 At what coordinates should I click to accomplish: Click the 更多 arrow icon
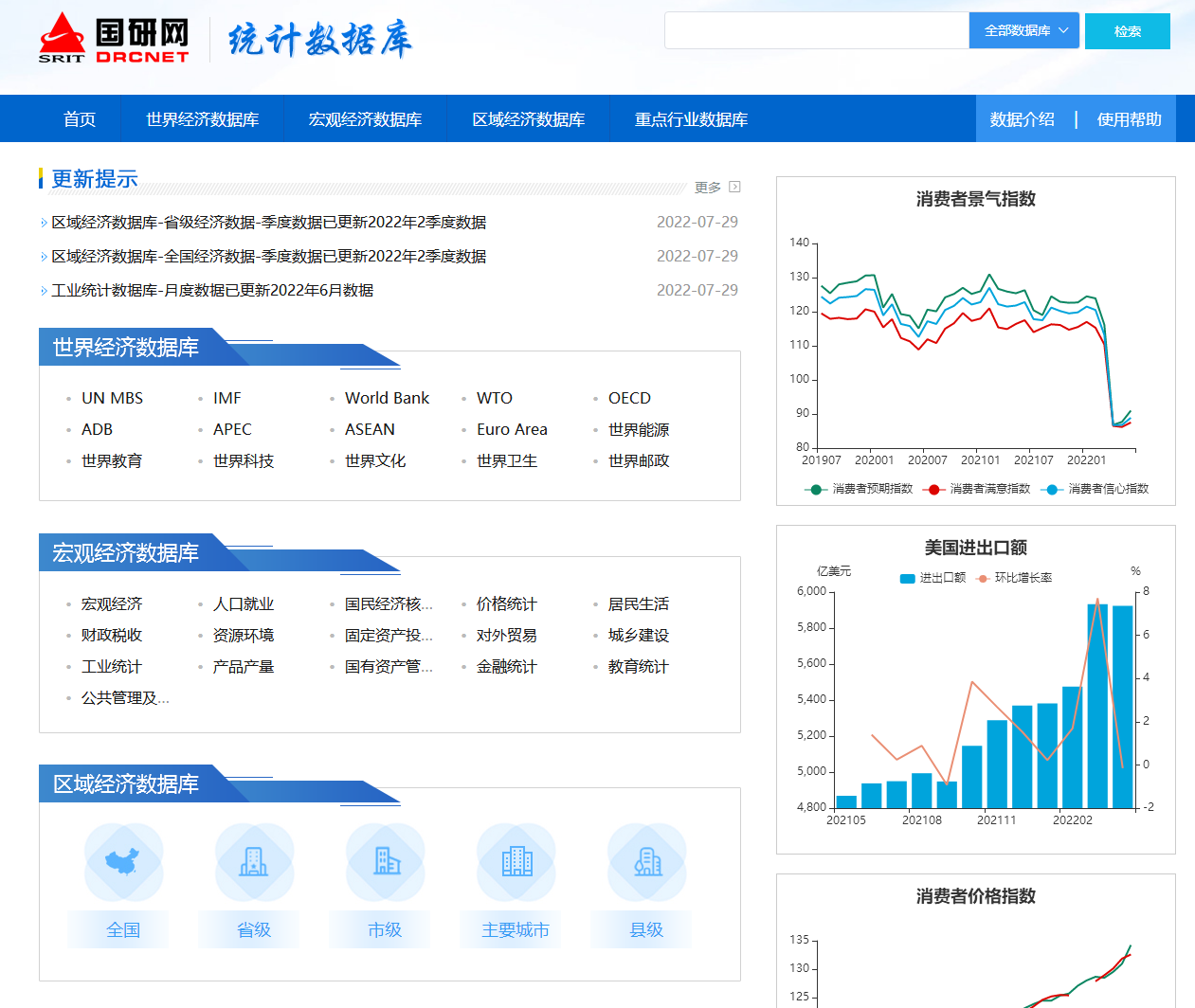point(734,187)
